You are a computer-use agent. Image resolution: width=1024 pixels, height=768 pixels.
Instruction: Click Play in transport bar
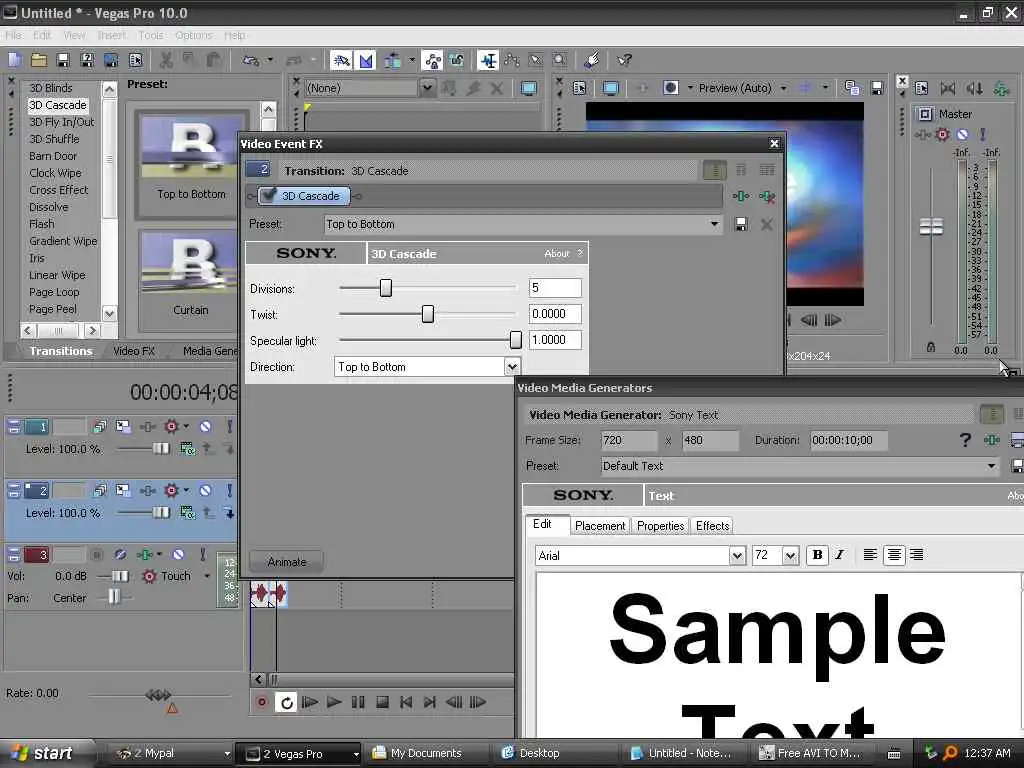pyautogui.click(x=334, y=702)
